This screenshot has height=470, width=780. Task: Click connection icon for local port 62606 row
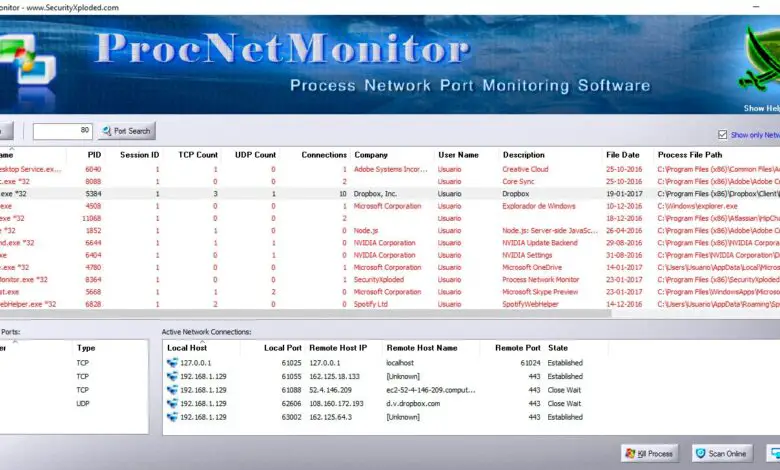coord(172,403)
